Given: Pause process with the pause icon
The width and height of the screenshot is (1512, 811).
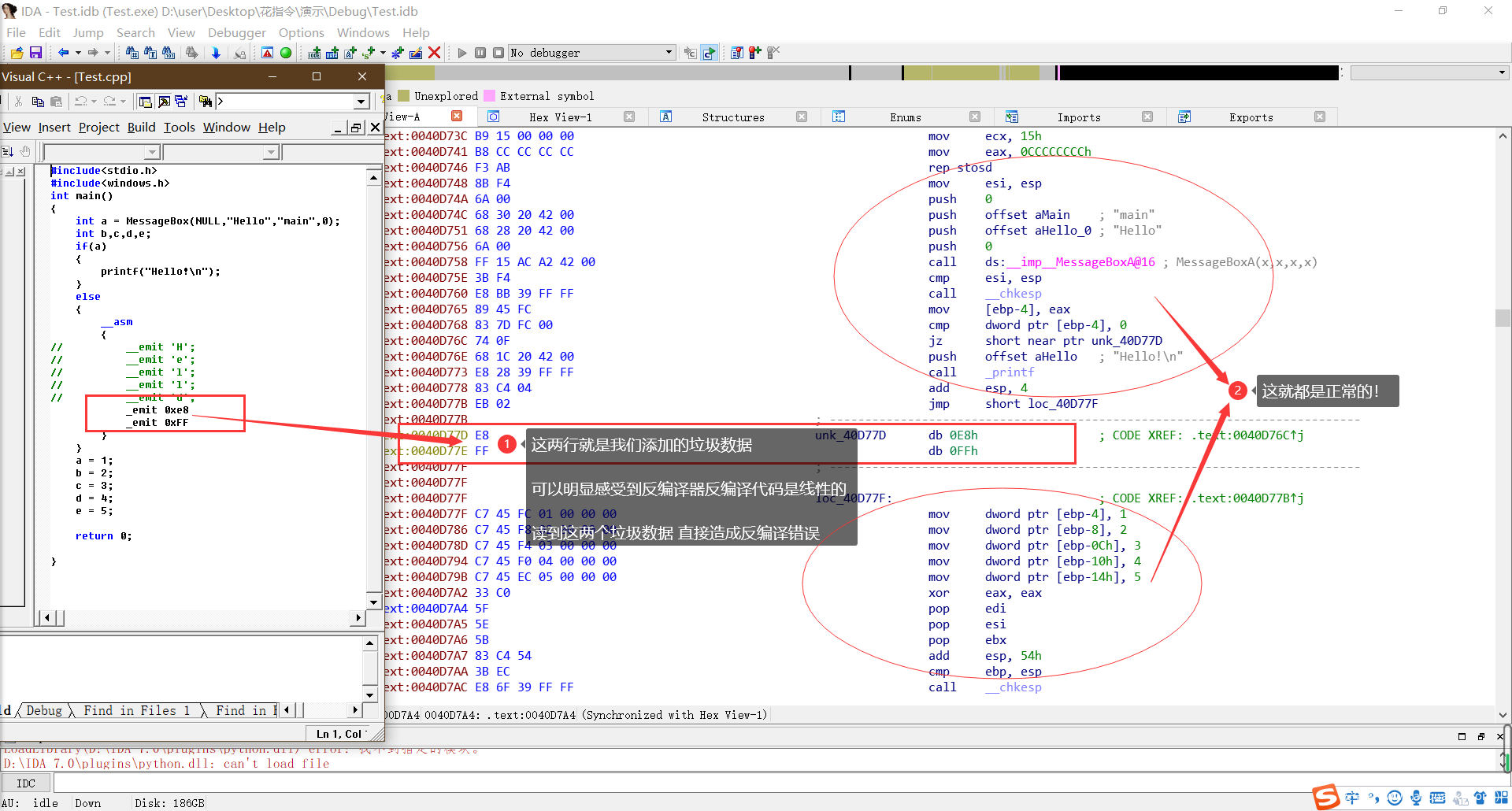Looking at the screenshot, I should (x=480, y=53).
